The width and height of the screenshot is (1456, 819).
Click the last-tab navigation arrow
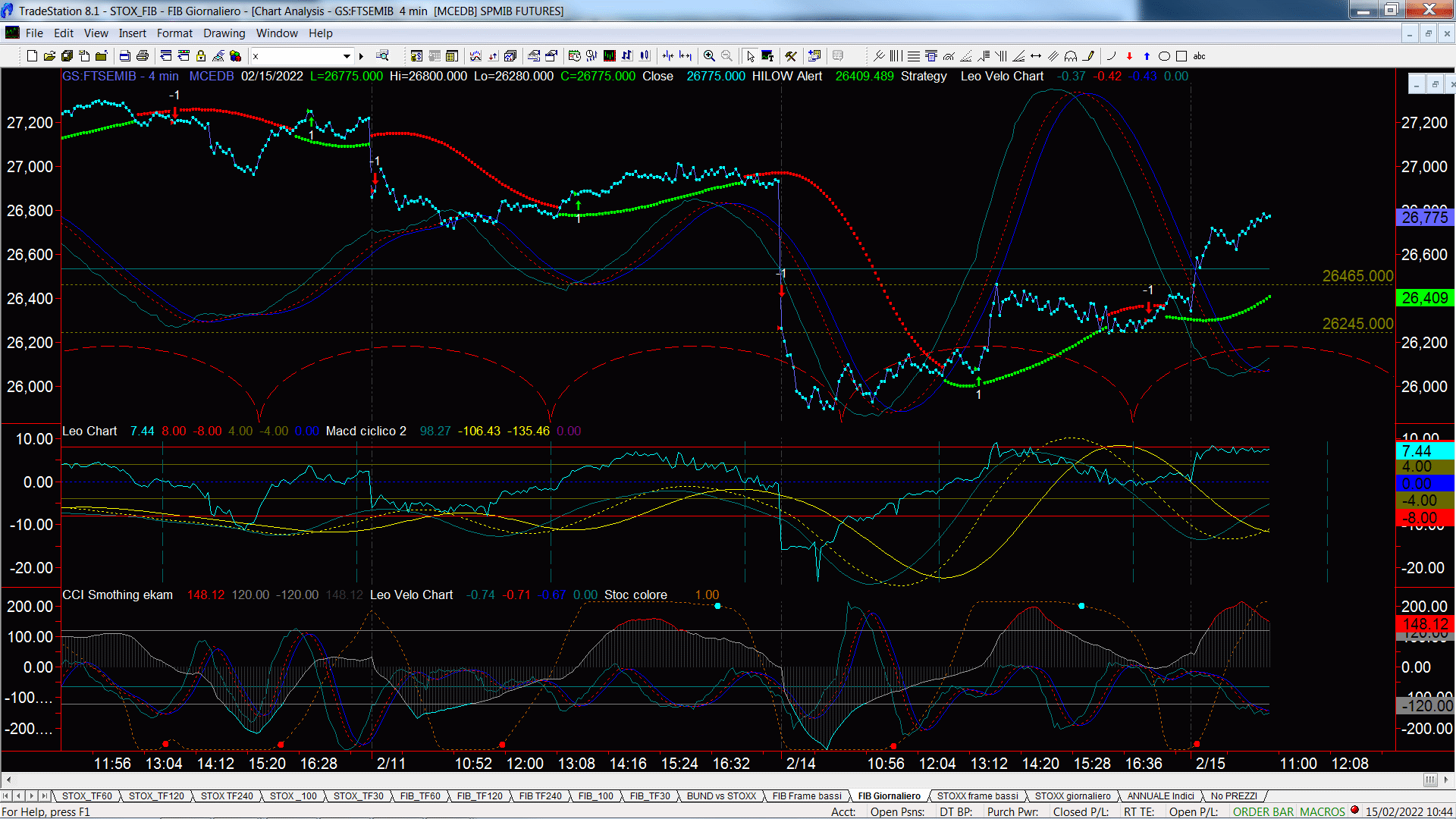(x=45, y=795)
